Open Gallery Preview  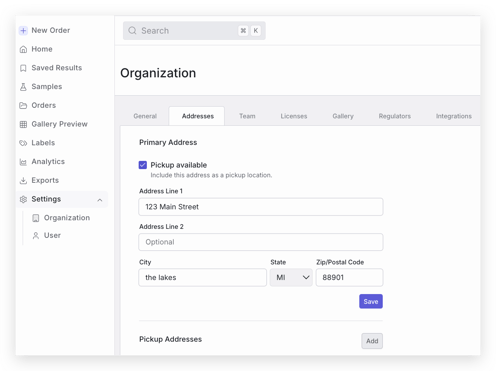click(59, 124)
